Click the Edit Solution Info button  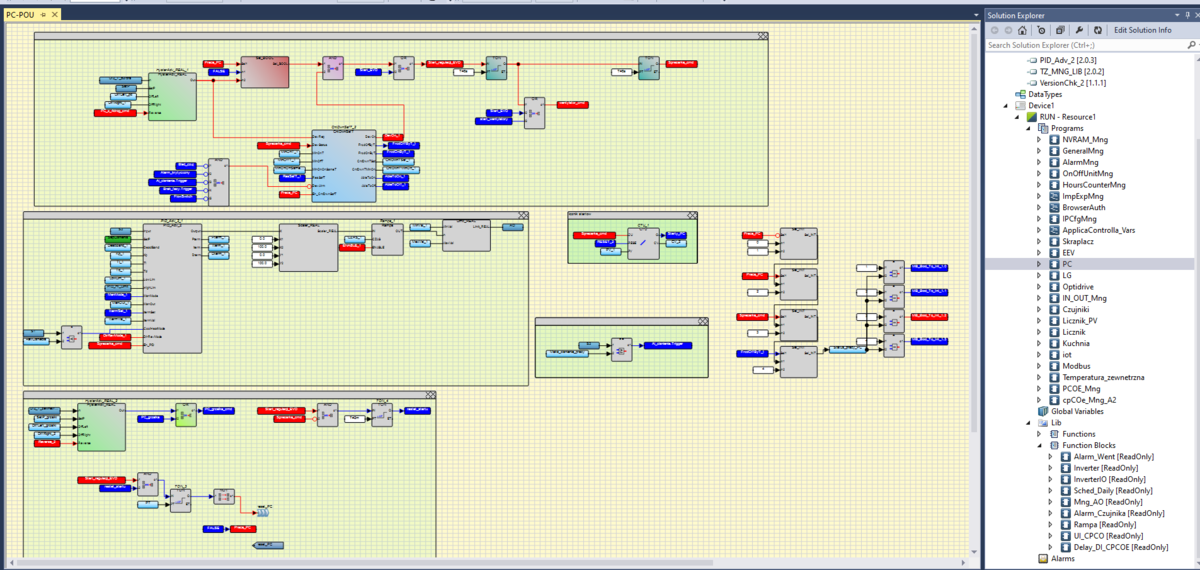[1142, 30]
